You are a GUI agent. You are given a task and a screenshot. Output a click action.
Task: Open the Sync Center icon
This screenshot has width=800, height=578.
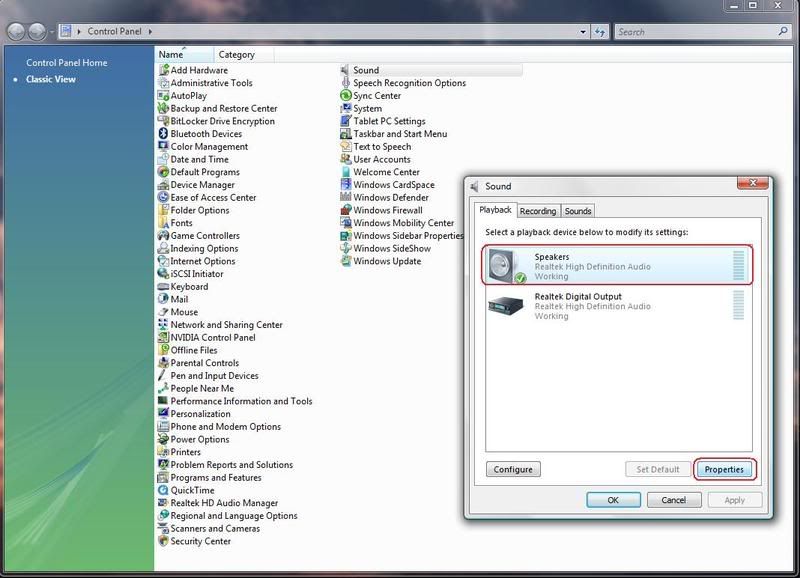click(x=345, y=95)
